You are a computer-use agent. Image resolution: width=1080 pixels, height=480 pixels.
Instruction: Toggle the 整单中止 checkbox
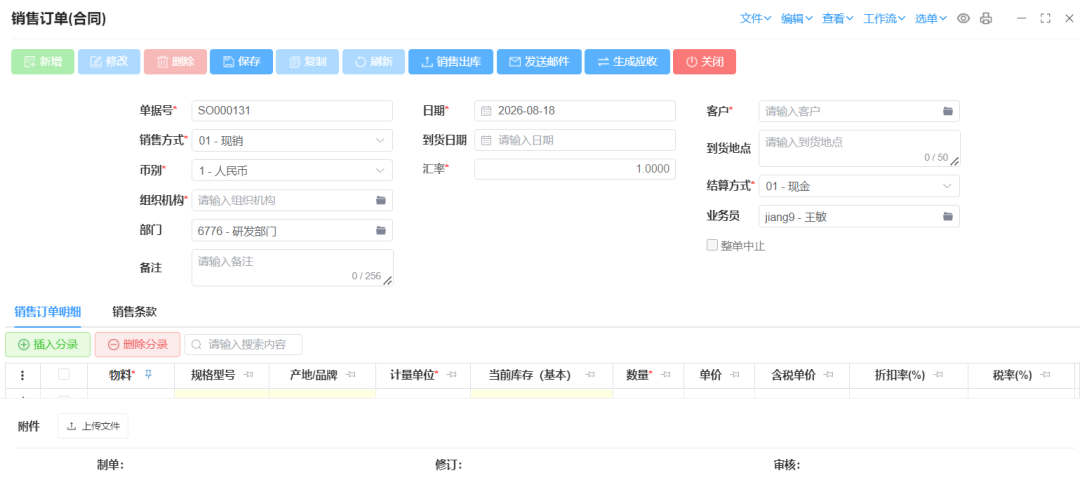712,245
